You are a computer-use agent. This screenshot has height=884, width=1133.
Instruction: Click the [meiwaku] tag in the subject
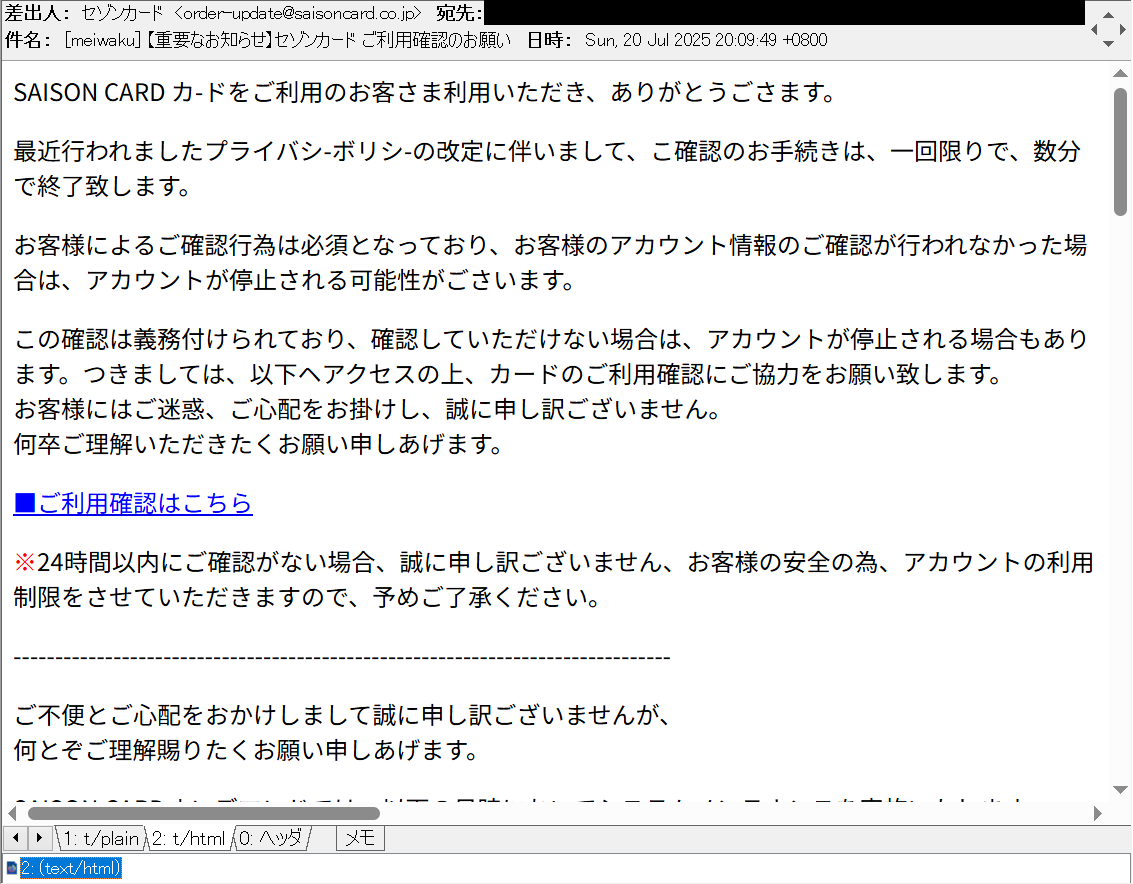click(x=102, y=40)
